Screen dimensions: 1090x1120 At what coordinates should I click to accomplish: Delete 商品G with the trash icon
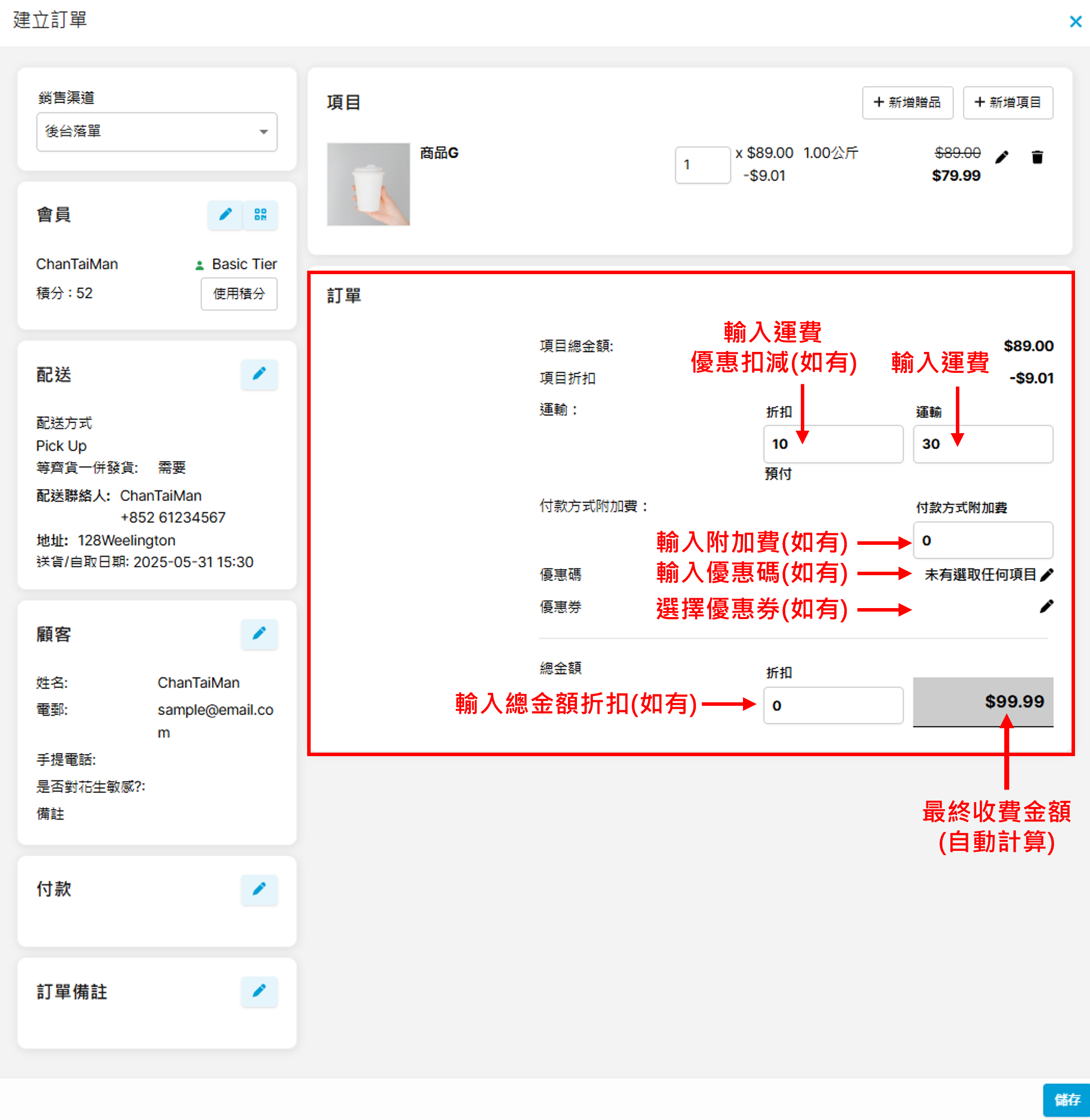pos(1037,158)
